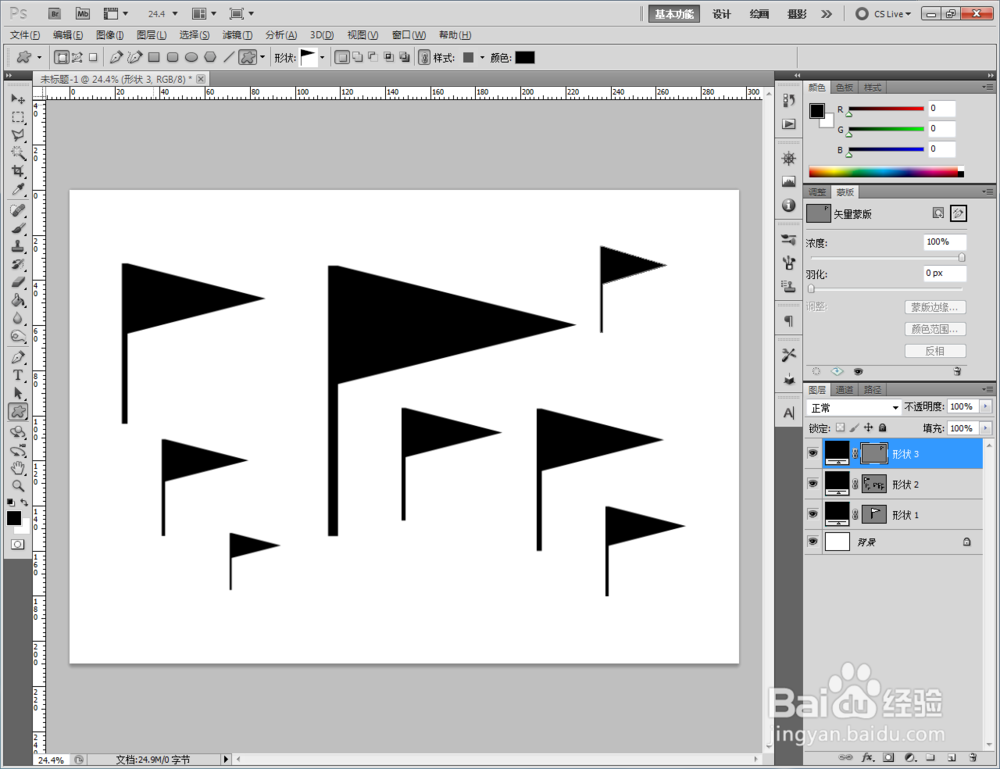This screenshot has width=1000, height=769.
Task: Pick a color from spectrum ramp
Action: point(886,172)
